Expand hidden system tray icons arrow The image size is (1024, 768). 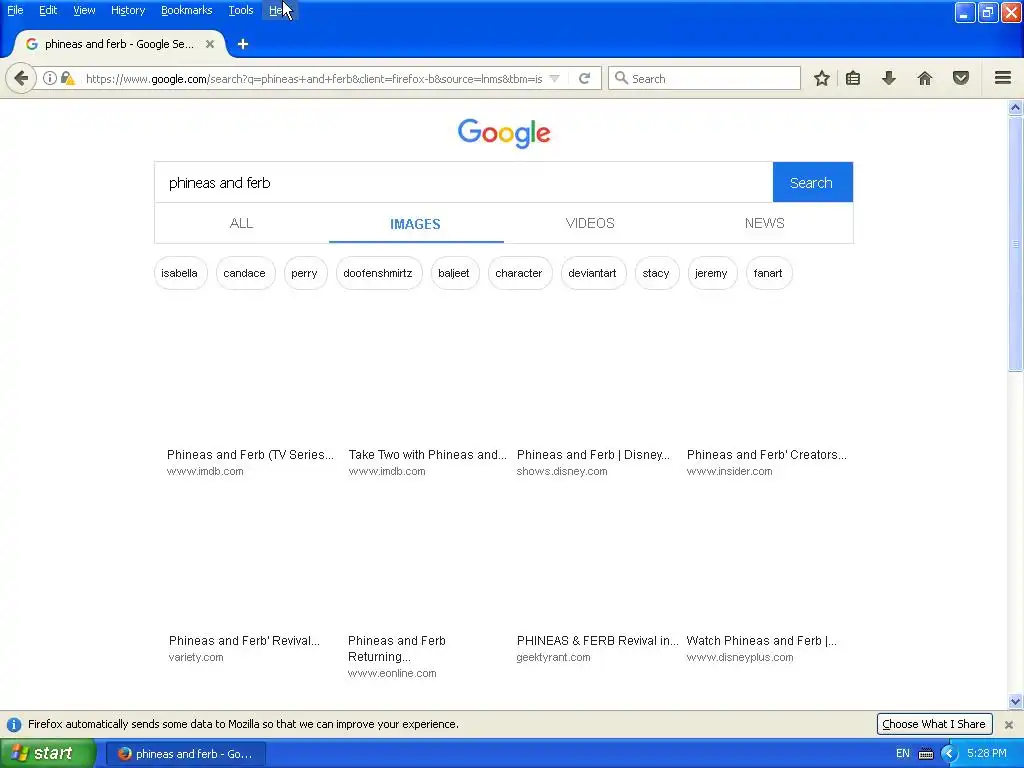tap(950, 754)
